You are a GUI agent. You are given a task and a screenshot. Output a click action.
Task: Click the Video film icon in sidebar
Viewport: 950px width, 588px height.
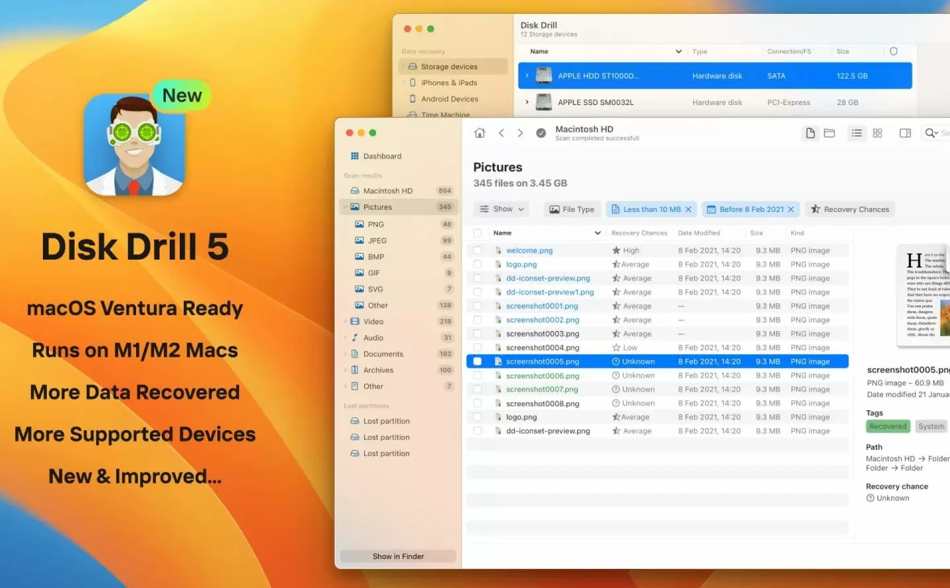point(355,322)
